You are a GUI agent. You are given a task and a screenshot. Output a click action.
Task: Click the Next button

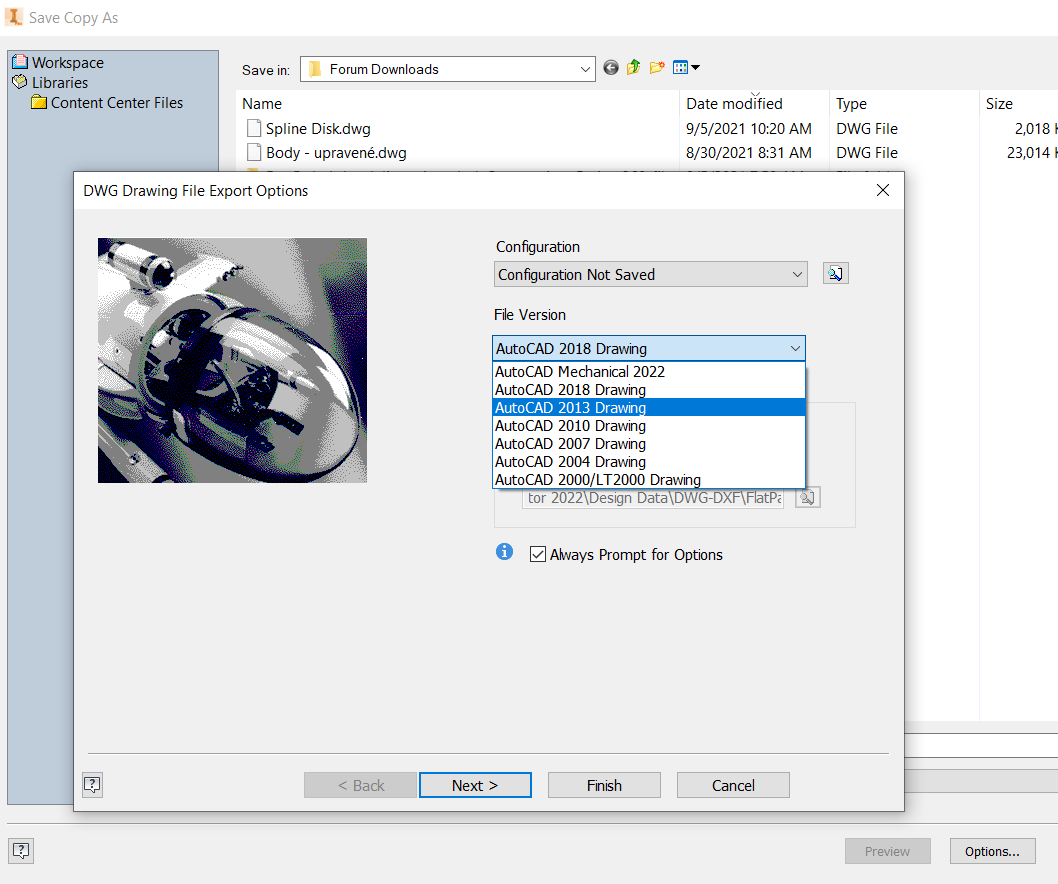(x=475, y=785)
